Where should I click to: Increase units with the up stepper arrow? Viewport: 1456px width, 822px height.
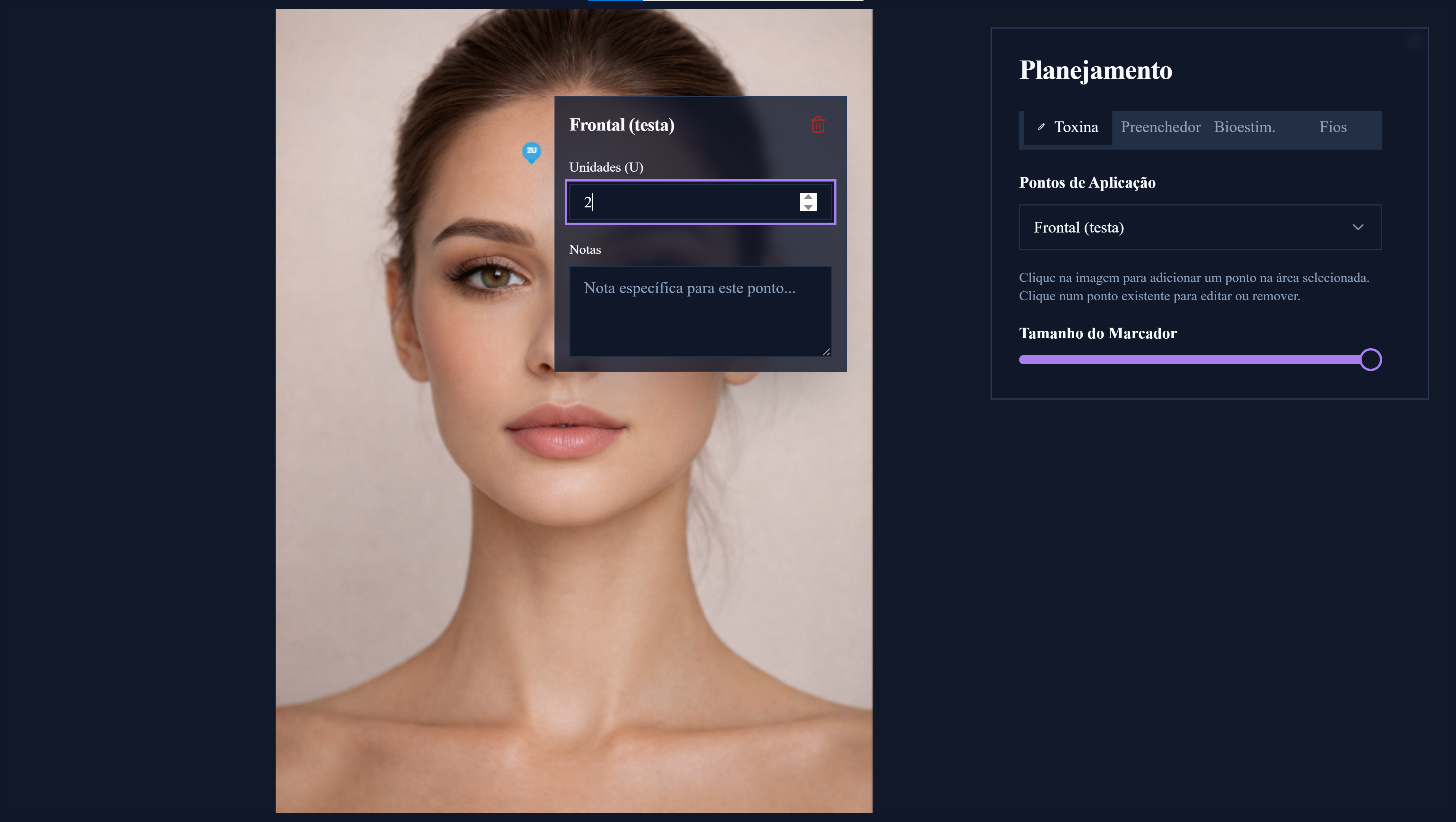[808, 197]
